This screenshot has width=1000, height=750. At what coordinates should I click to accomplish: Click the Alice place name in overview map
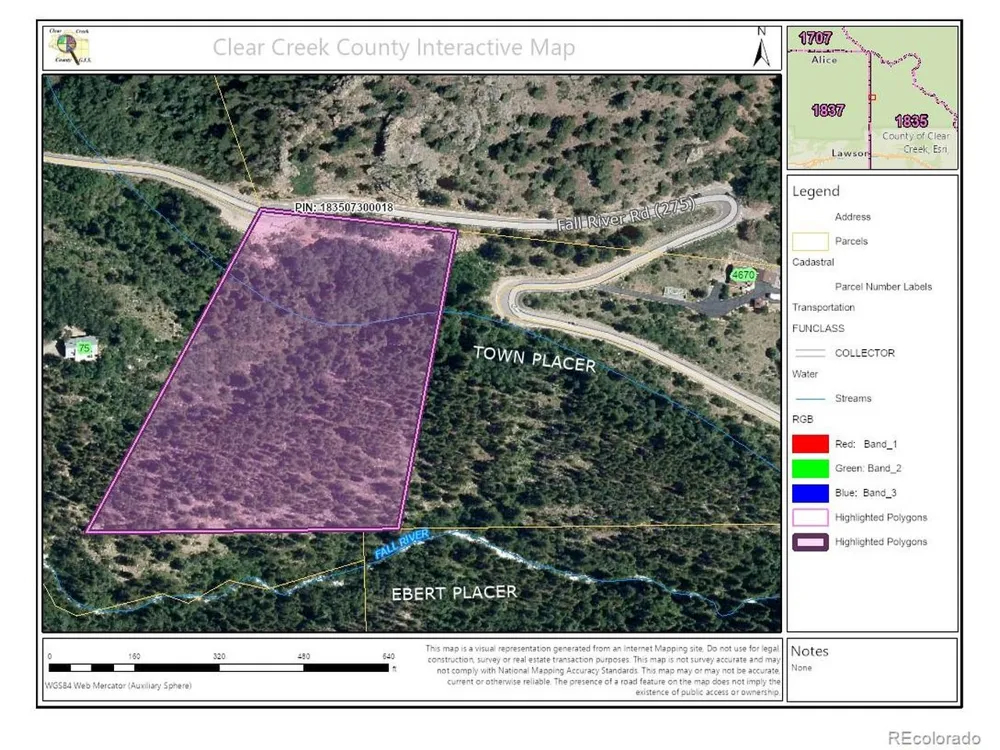pyautogui.click(x=824, y=59)
